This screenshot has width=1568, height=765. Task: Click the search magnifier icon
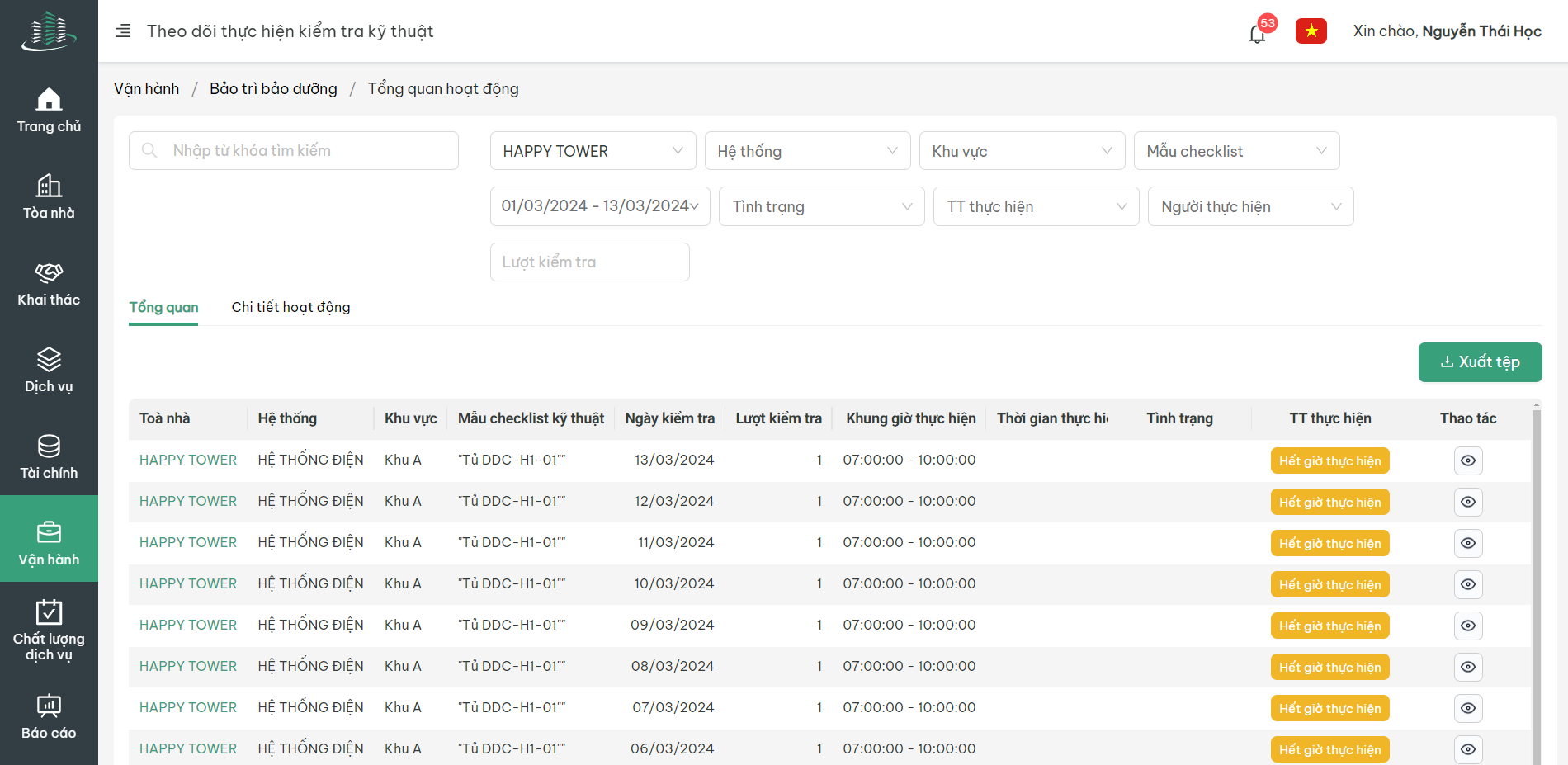(x=149, y=150)
